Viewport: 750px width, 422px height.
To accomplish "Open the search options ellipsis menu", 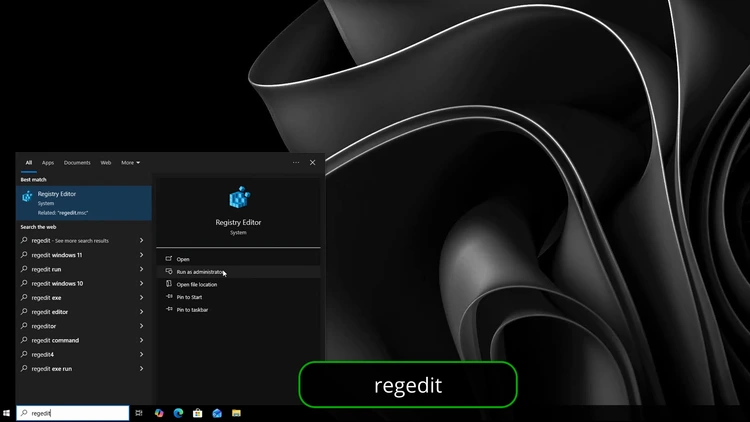I will pos(296,163).
